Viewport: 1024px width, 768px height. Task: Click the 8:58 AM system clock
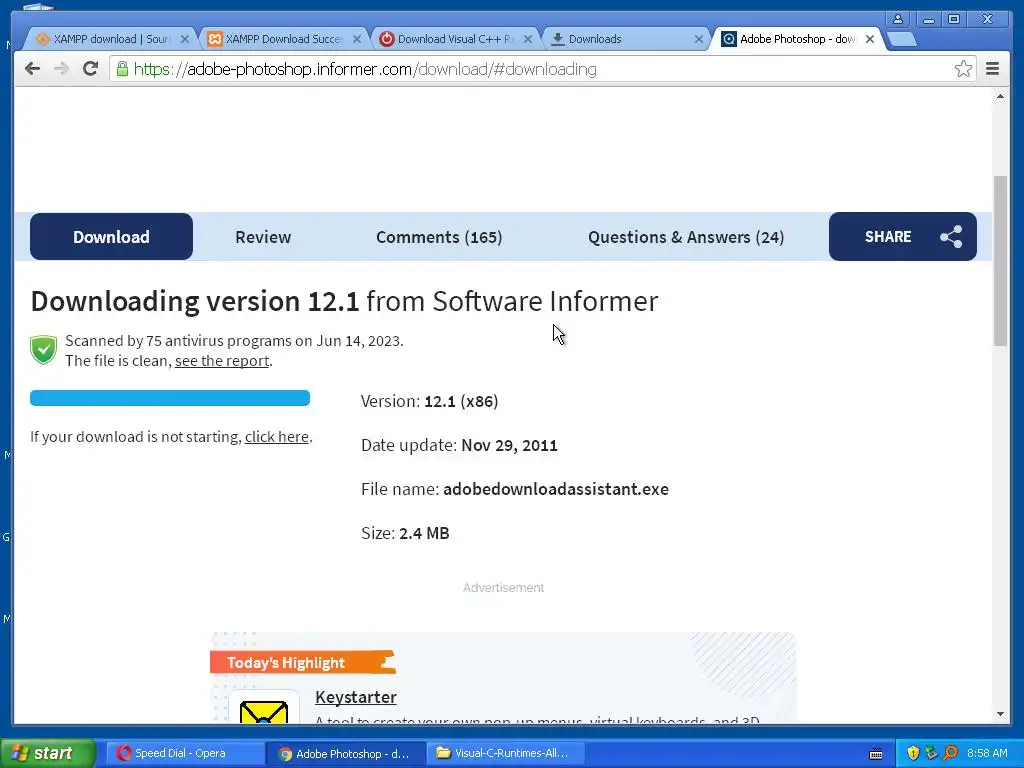point(987,753)
